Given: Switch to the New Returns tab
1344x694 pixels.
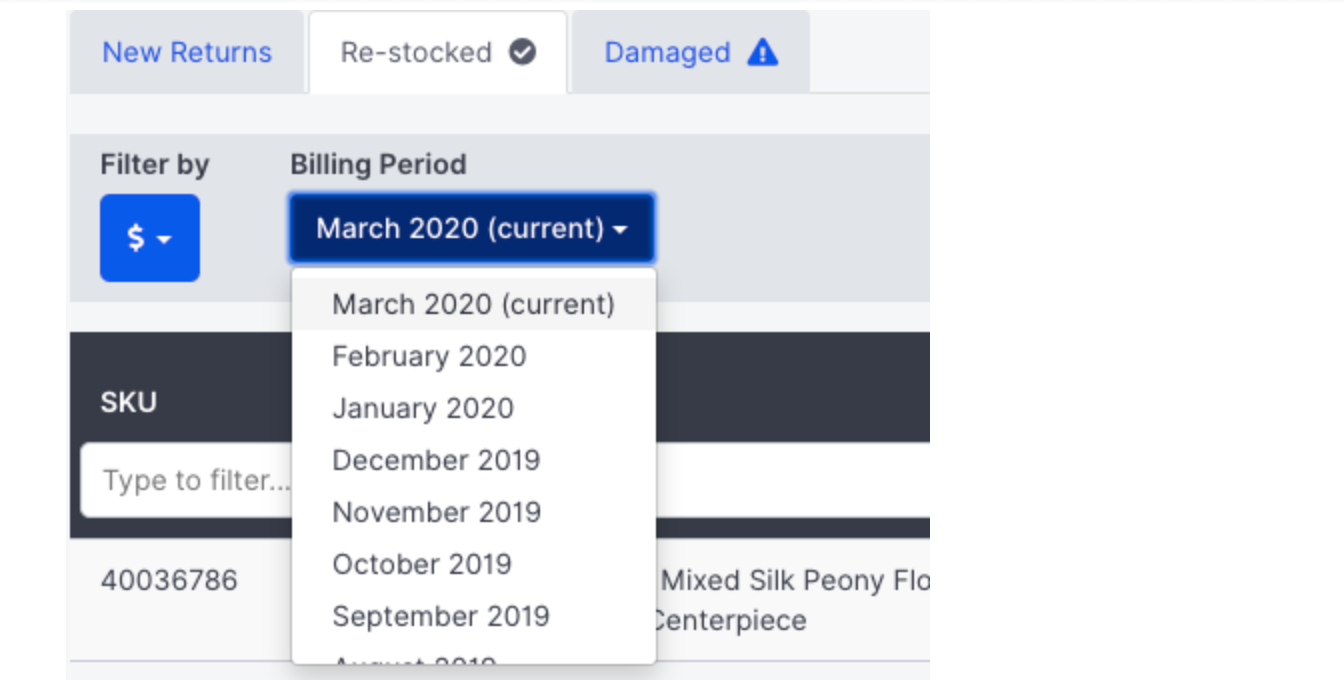Looking at the screenshot, I should coord(188,52).
